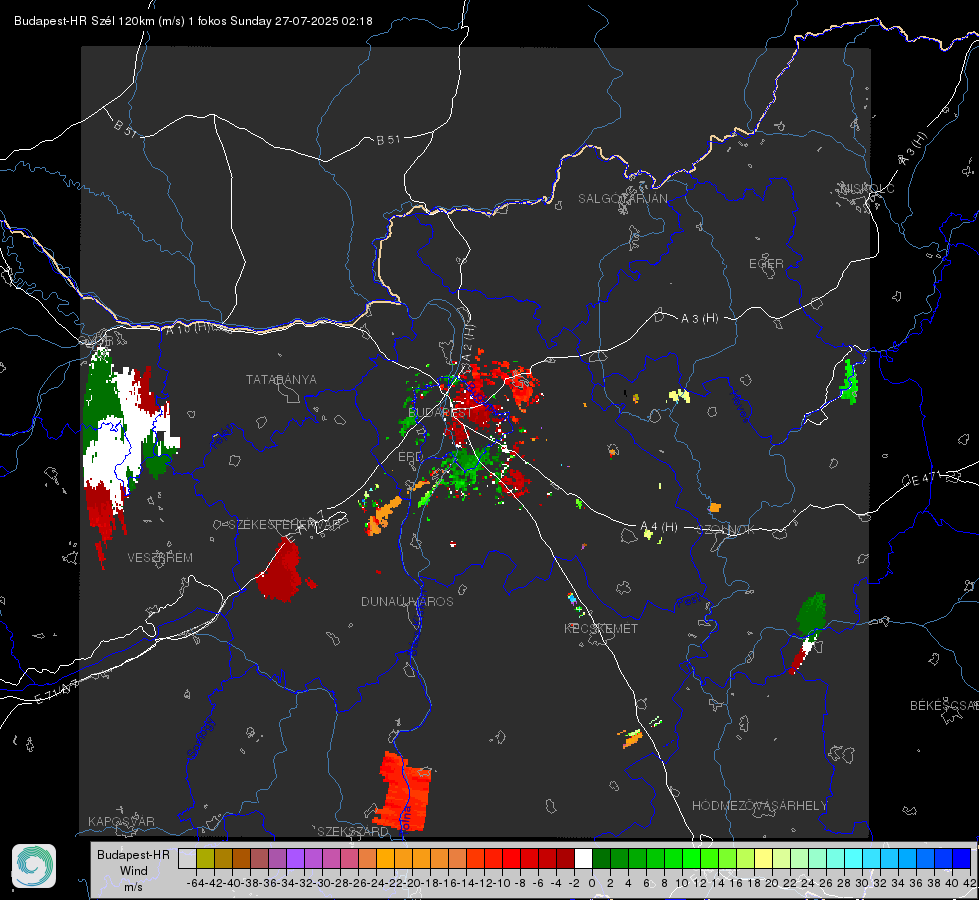This screenshot has width=979, height=900.
Task: Click the cyan swatch above 28 label
Action: point(853,858)
